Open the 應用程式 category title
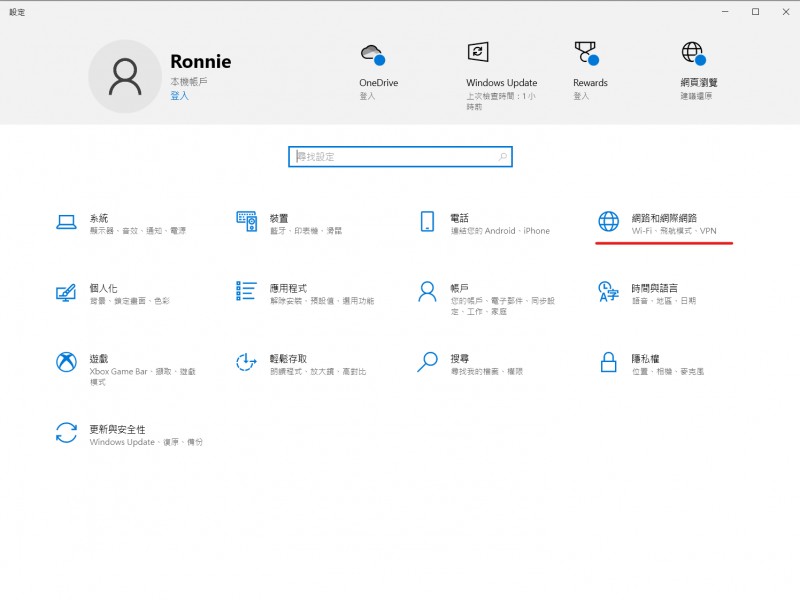 click(288, 288)
